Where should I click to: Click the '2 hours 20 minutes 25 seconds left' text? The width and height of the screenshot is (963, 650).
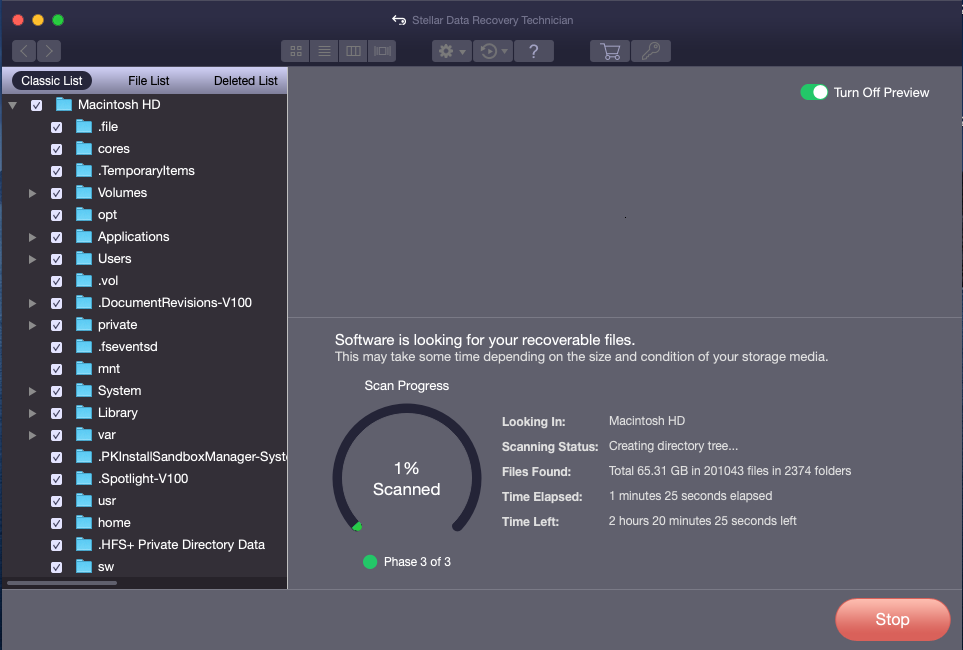pos(702,521)
